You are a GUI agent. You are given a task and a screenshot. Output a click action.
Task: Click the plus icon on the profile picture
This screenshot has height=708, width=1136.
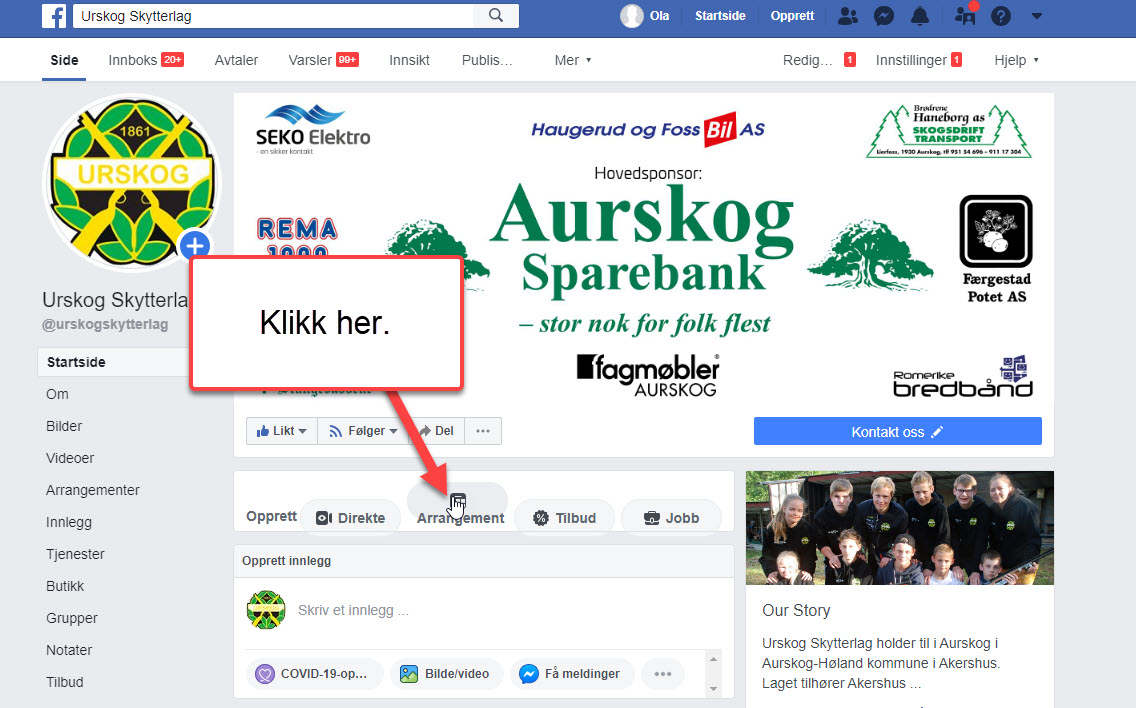tap(195, 246)
